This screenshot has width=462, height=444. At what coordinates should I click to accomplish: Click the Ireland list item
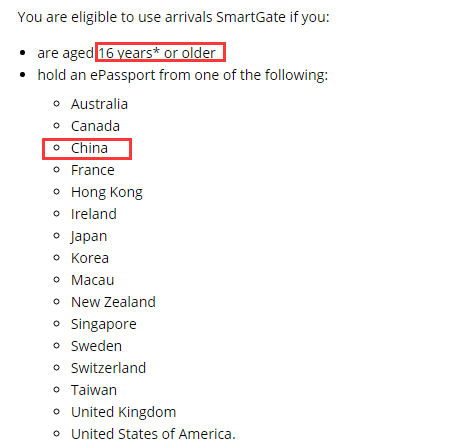pos(94,214)
